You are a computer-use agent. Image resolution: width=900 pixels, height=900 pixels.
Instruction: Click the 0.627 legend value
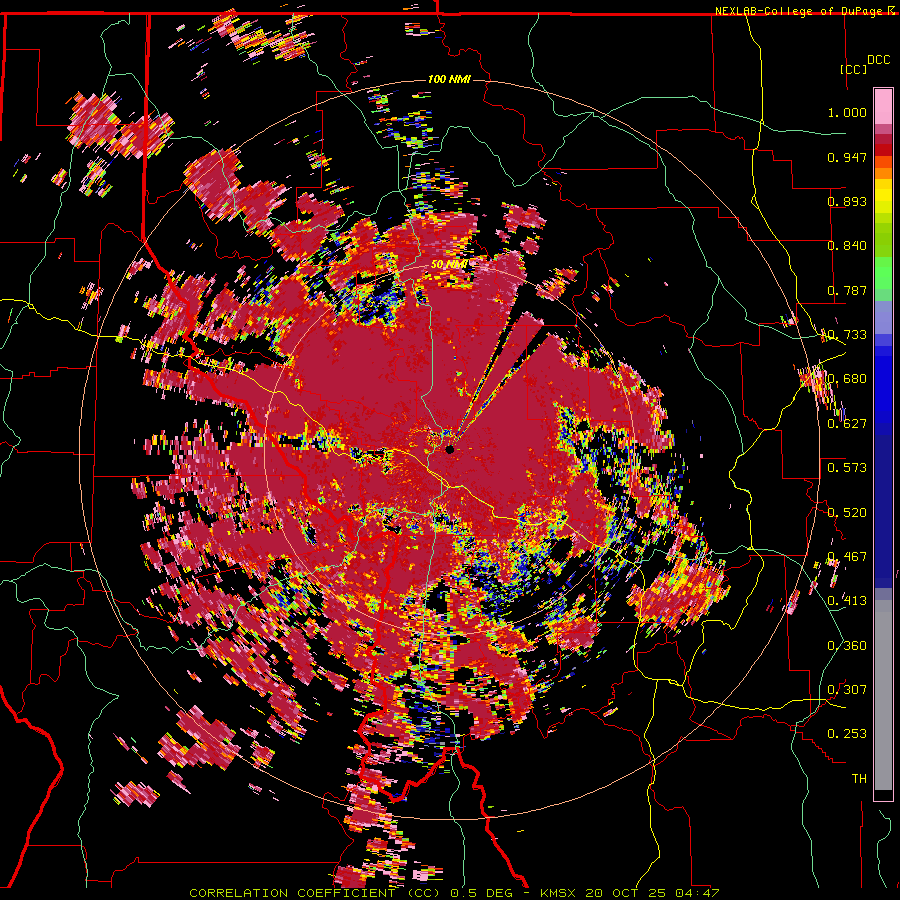847,424
